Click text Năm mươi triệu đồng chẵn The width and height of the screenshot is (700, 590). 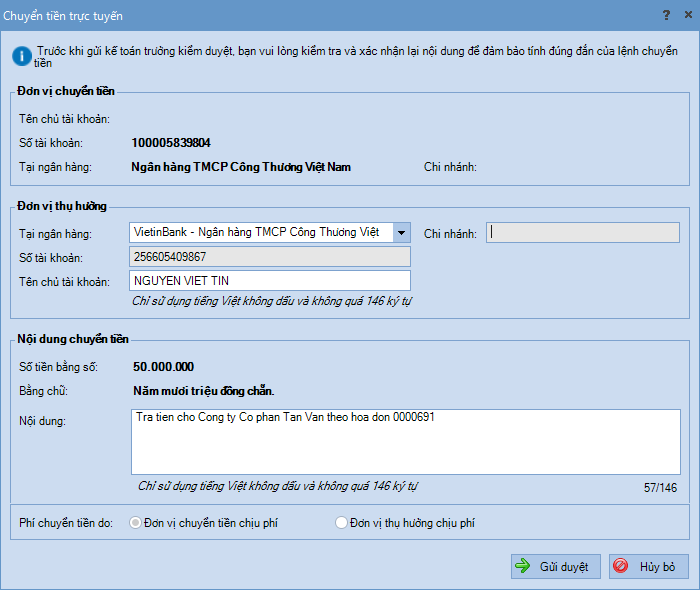[x=204, y=391]
